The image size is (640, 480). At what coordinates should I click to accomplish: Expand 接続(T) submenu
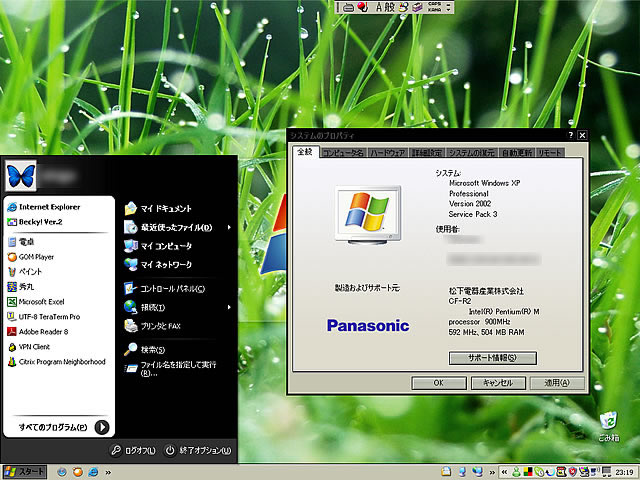tap(178, 307)
